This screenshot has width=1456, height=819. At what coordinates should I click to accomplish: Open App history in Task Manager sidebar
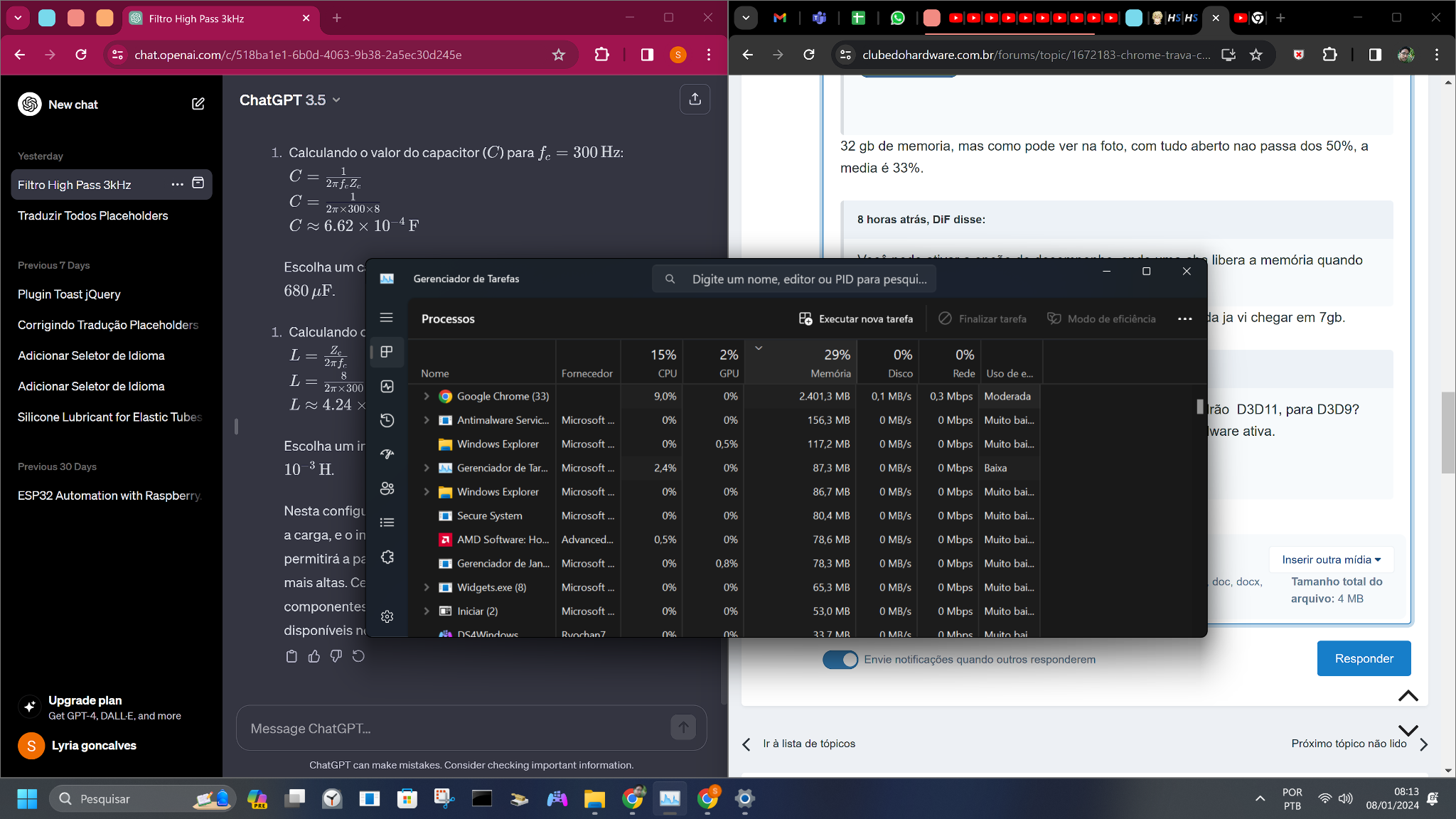click(387, 420)
